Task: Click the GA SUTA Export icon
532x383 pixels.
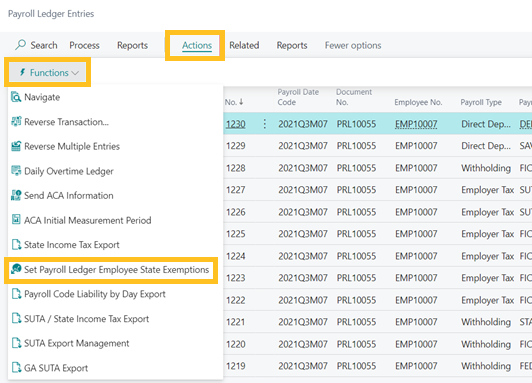Action: point(16,368)
